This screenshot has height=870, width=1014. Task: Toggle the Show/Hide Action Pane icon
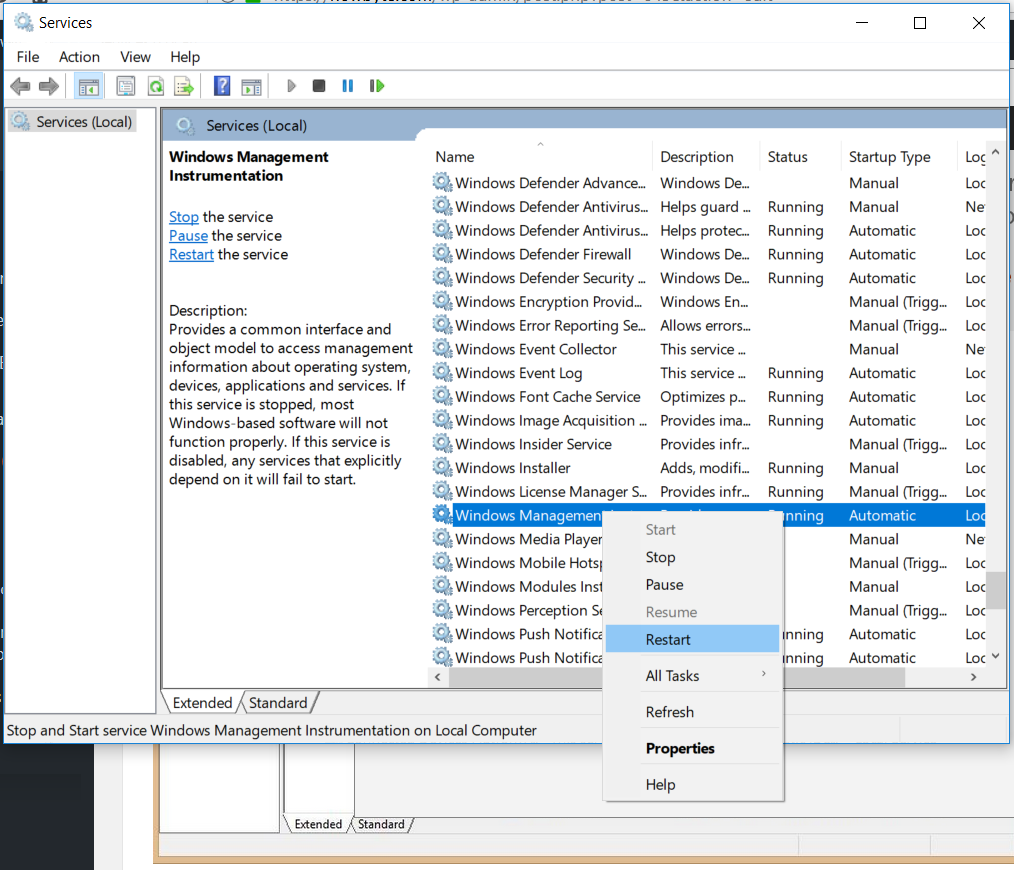pyautogui.click(x=251, y=86)
